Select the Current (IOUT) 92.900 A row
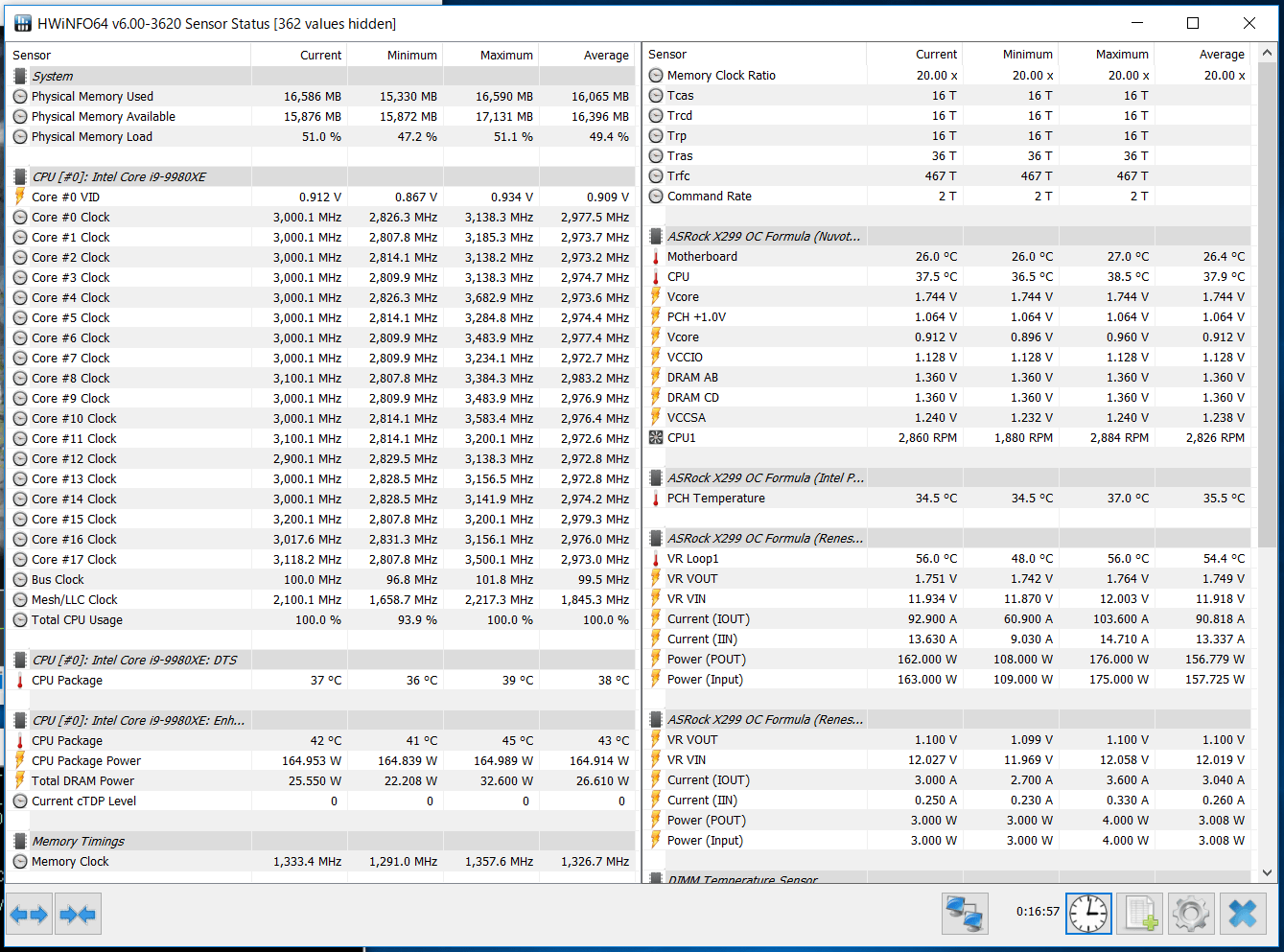The width and height of the screenshot is (1284, 952). (x=947, y=618)
